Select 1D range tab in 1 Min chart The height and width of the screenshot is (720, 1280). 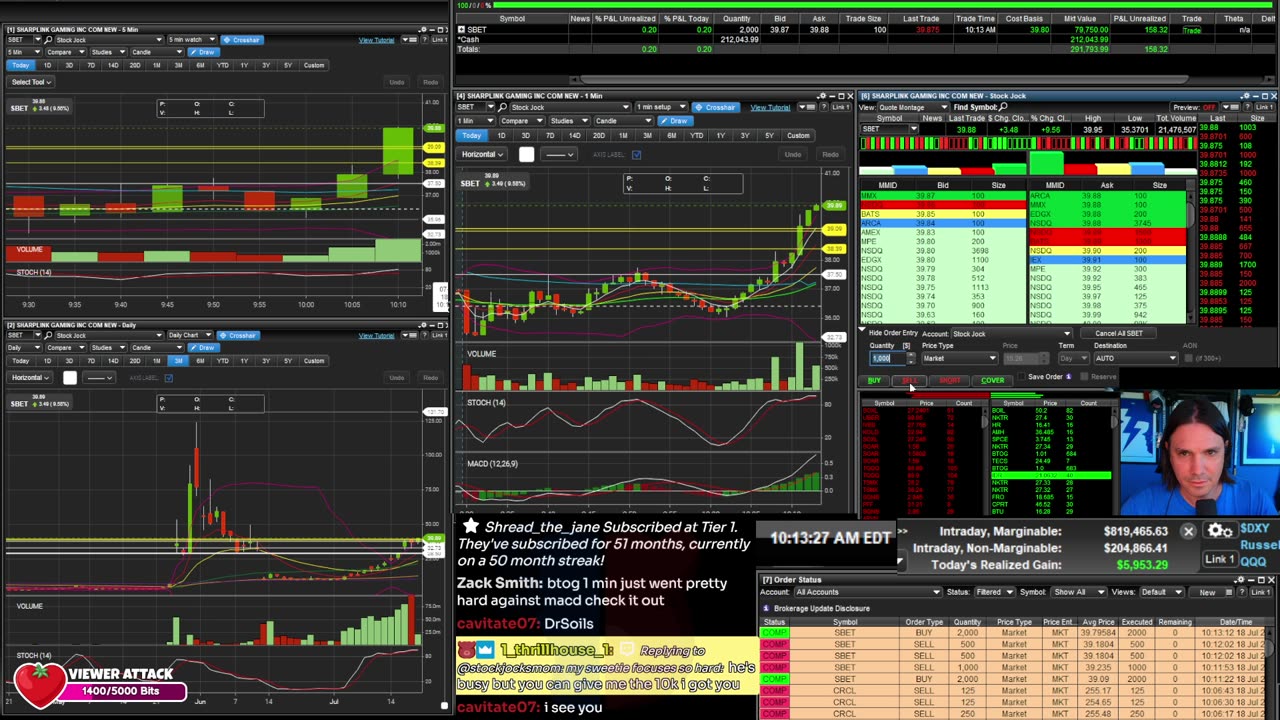(x=501, y=136)
